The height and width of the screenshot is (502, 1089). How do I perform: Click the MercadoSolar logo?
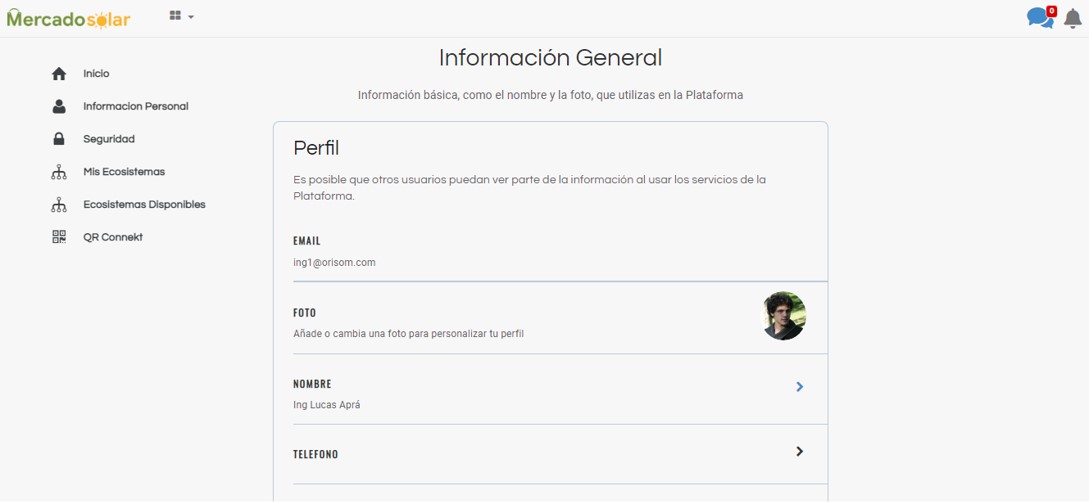[x=68, y=18]
